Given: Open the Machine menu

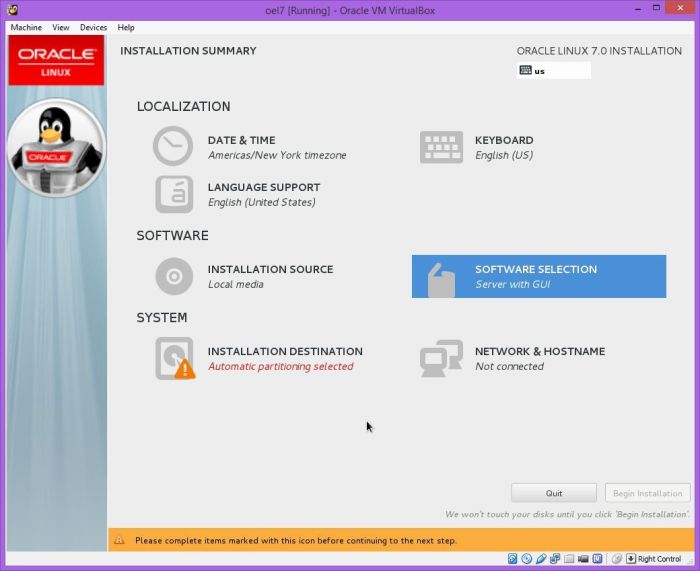Looking at the screenshot, I should pyautogui.click(x=26, y=27).
